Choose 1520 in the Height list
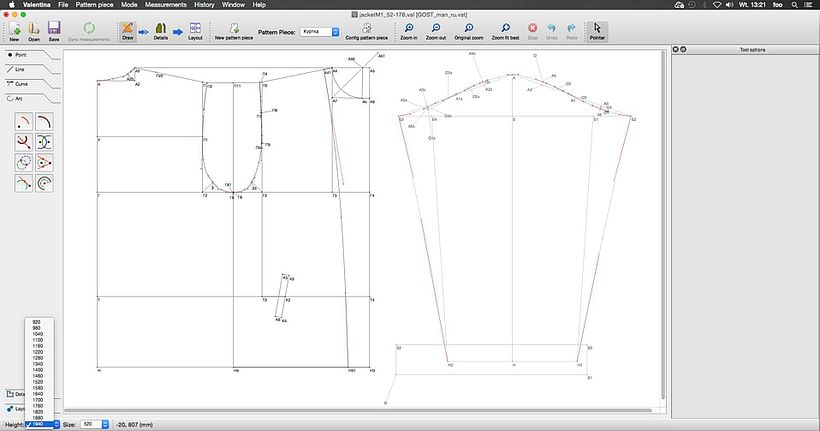 pyautogui.click(x=39, y=382)
